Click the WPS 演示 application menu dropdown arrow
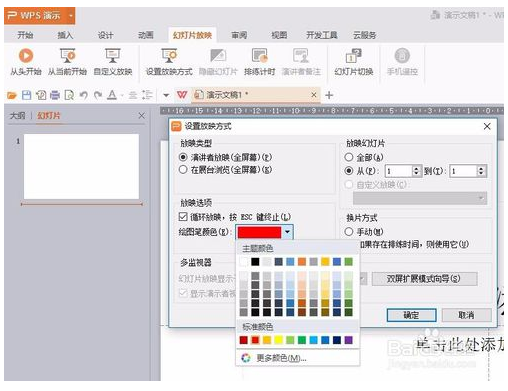The height and width of the screenshot is (391, 508). (x=71, y=16)
